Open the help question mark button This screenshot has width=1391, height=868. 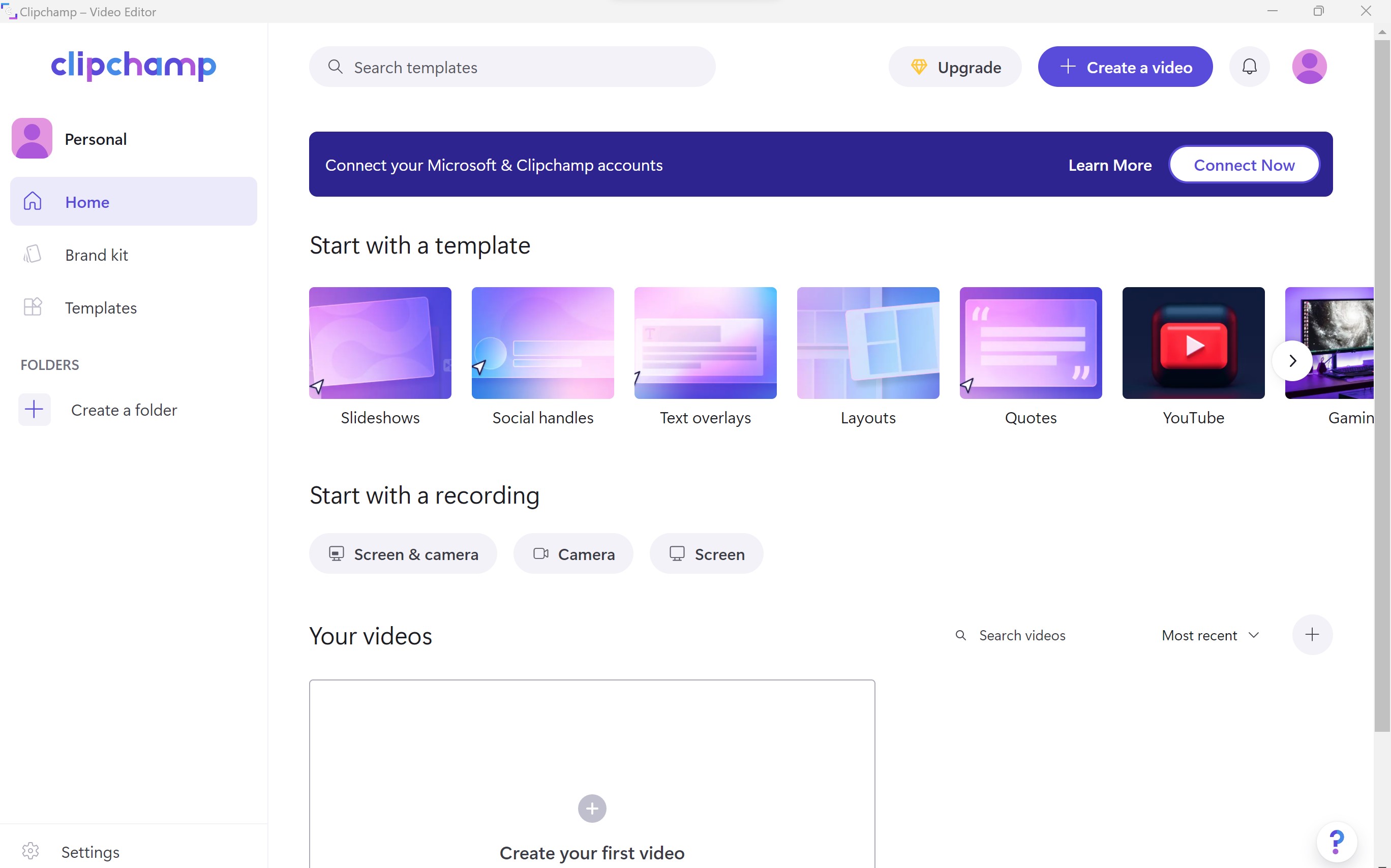click(1337, 842)
